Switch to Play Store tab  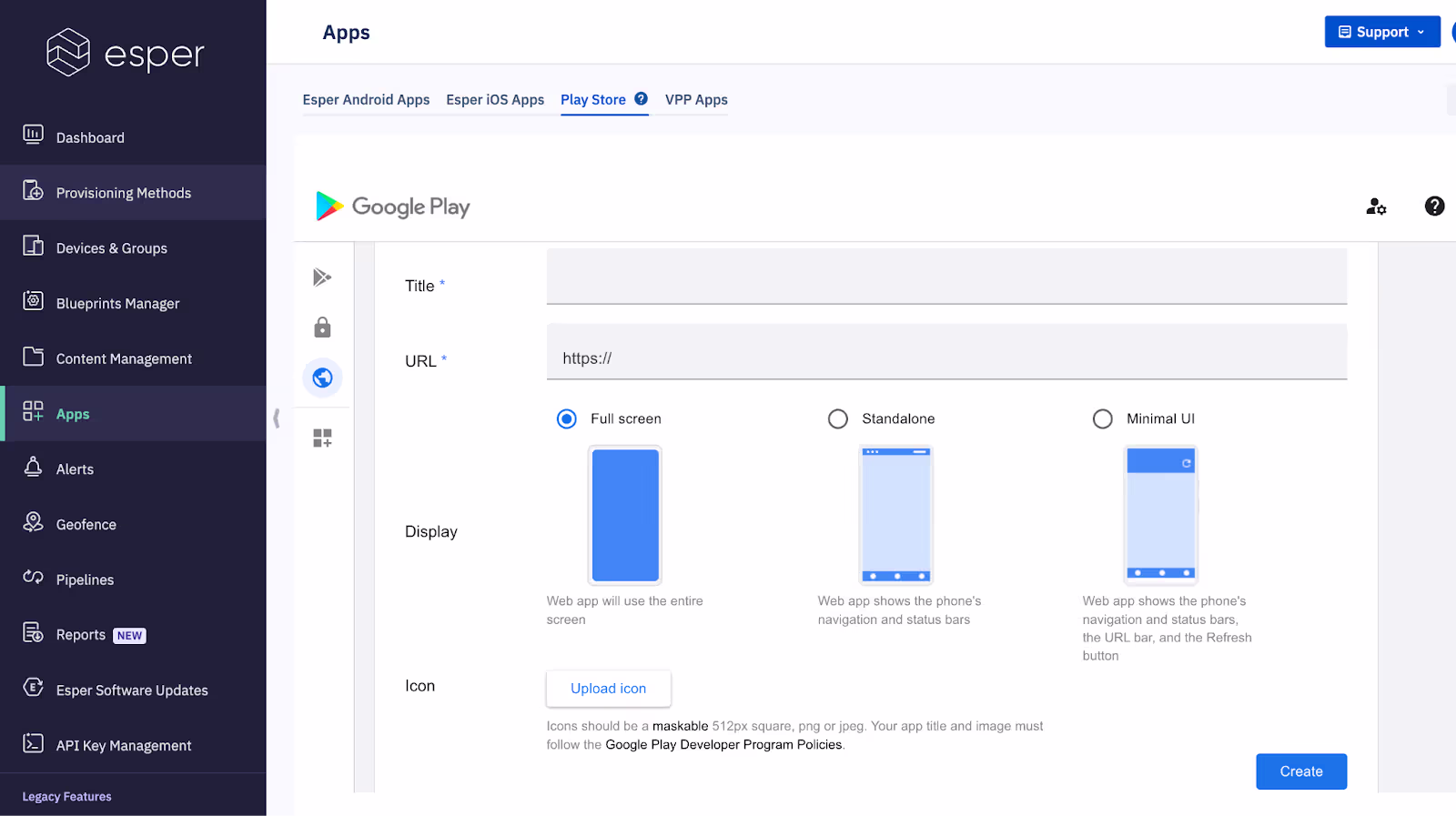593,100
